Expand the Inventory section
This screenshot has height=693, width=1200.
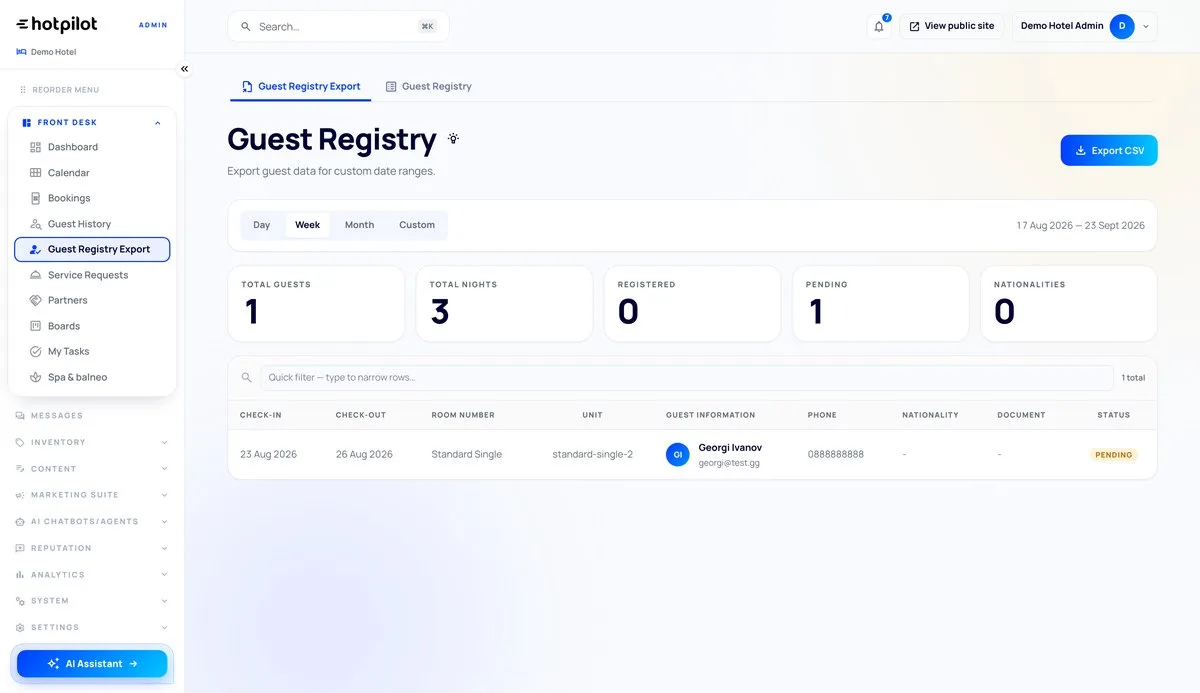point(92,442)
